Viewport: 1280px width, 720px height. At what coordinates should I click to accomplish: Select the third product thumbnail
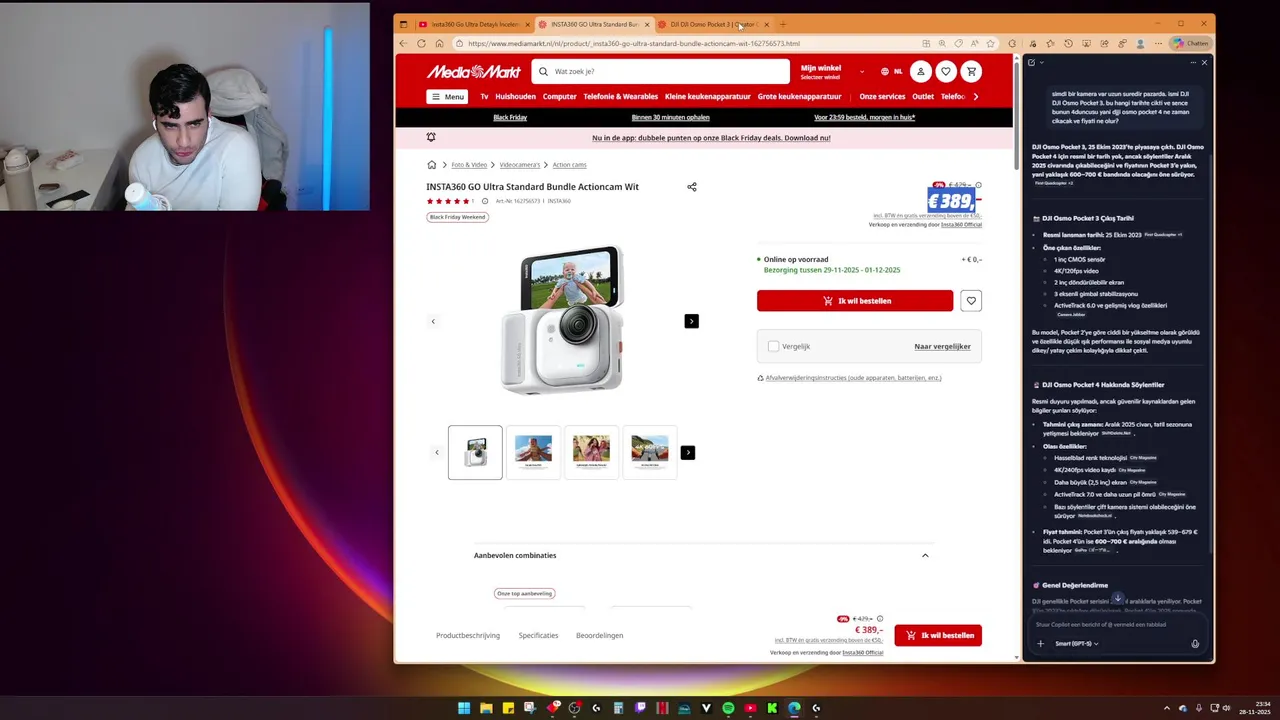pyautogui.click(x=591, y=453)
